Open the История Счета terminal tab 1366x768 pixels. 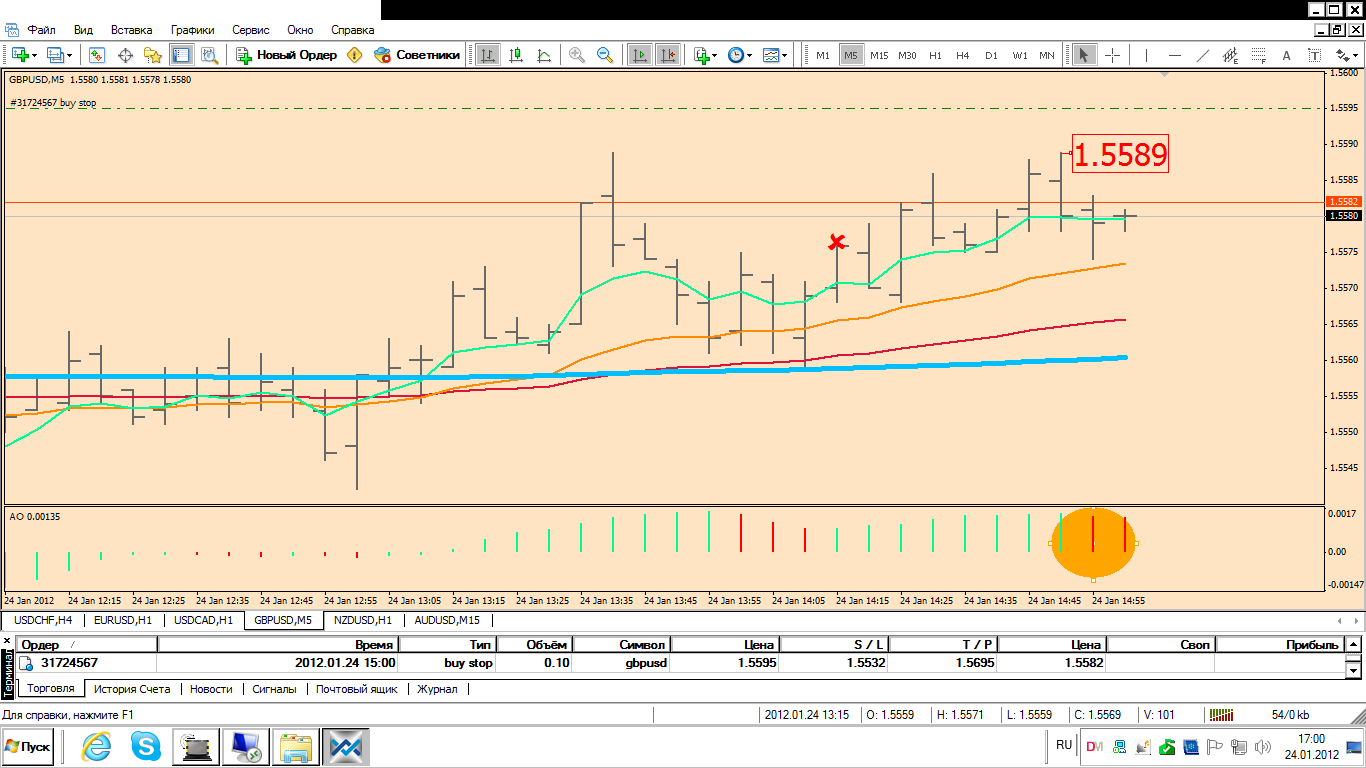click(x=131, y=689)
